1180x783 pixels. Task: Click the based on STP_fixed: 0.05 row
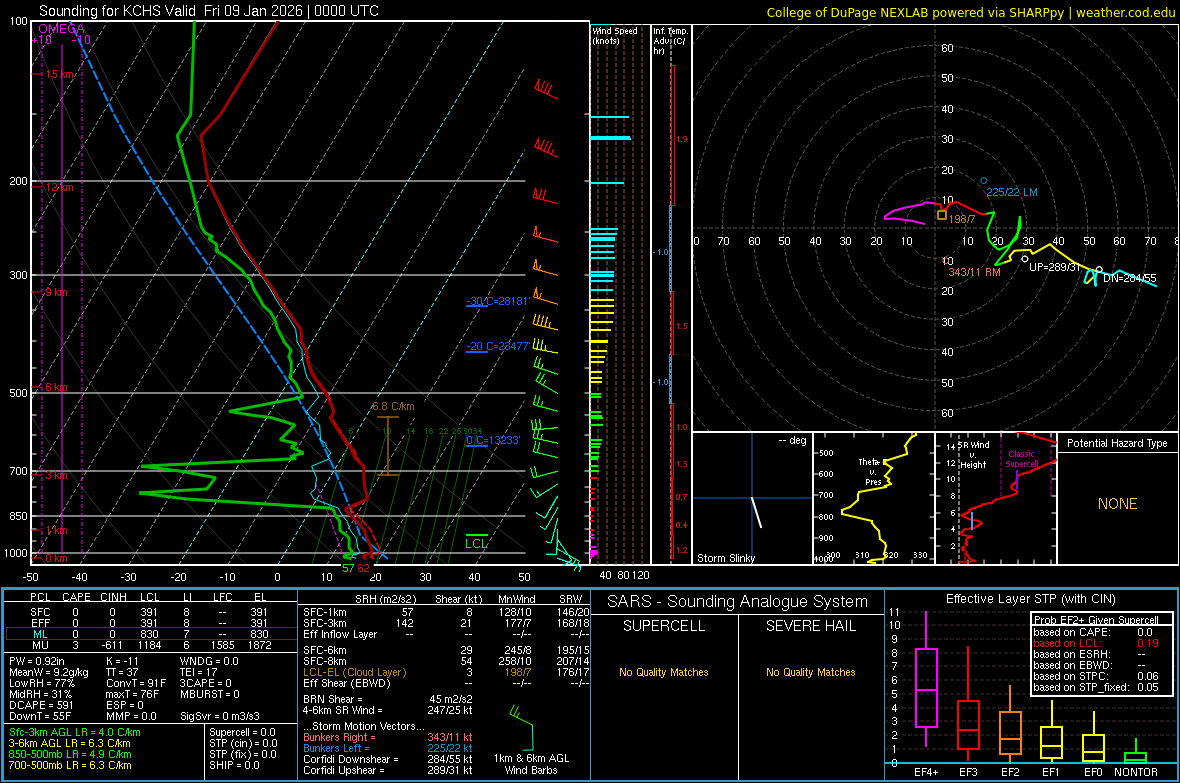tap(1096, 687)
